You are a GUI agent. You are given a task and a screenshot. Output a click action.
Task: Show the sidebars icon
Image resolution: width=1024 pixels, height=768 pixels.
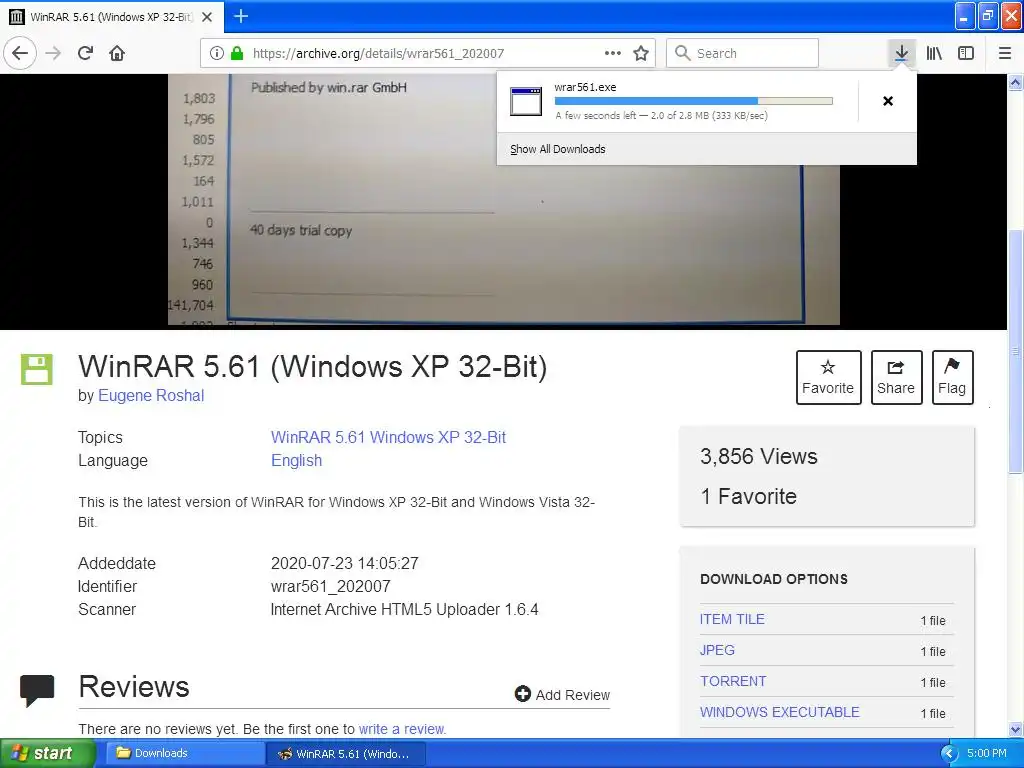point(966,53)
